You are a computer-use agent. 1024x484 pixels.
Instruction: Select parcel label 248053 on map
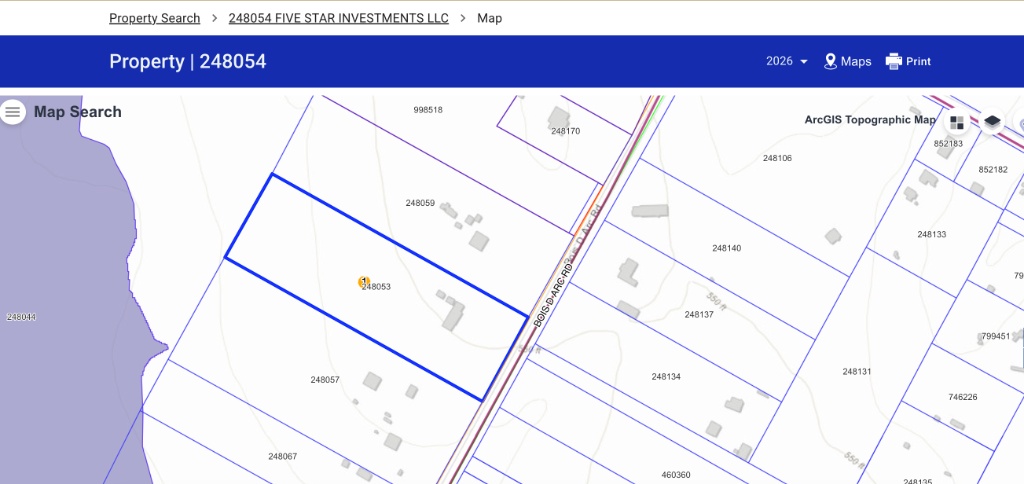(x=377, y=287)
